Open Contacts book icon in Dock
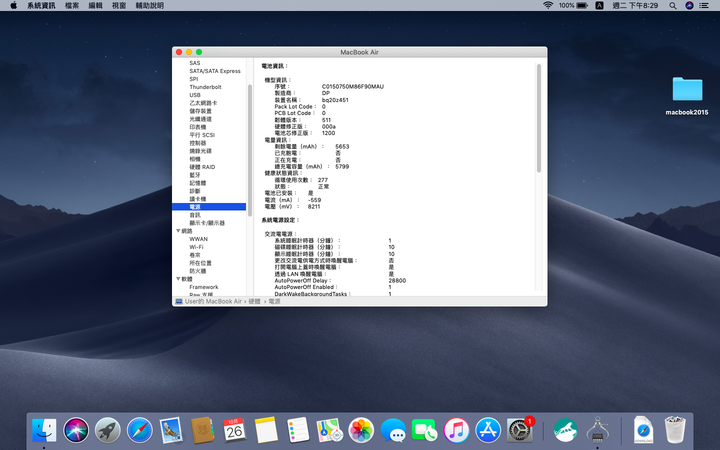 point(202,431)
